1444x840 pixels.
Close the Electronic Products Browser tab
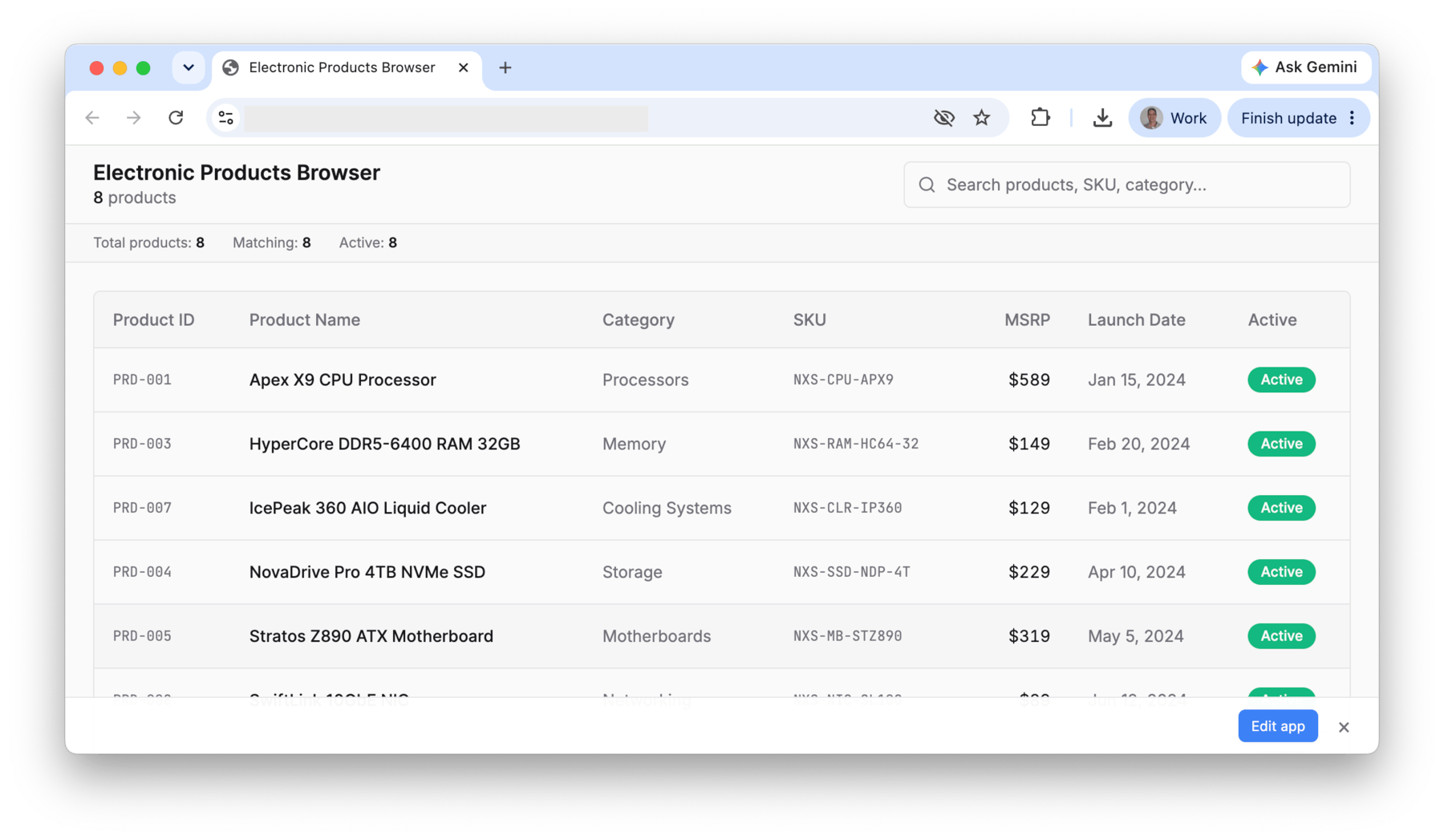tap(464, 67)
